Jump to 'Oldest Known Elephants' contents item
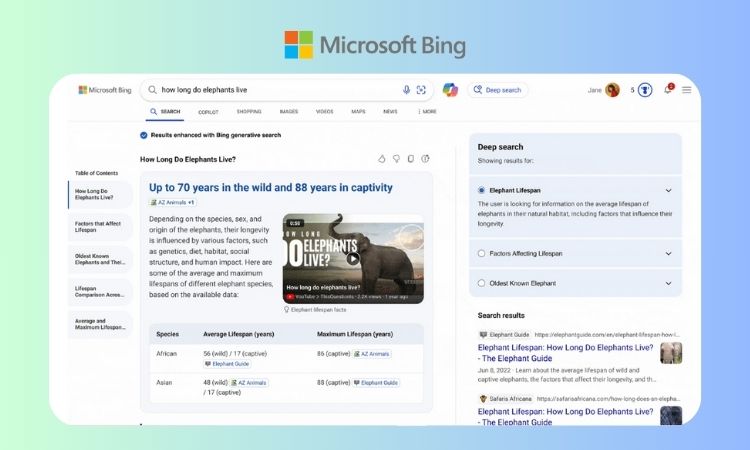This screenshot has height=450, width=750. pyautogui.click(x=100, y=259)
